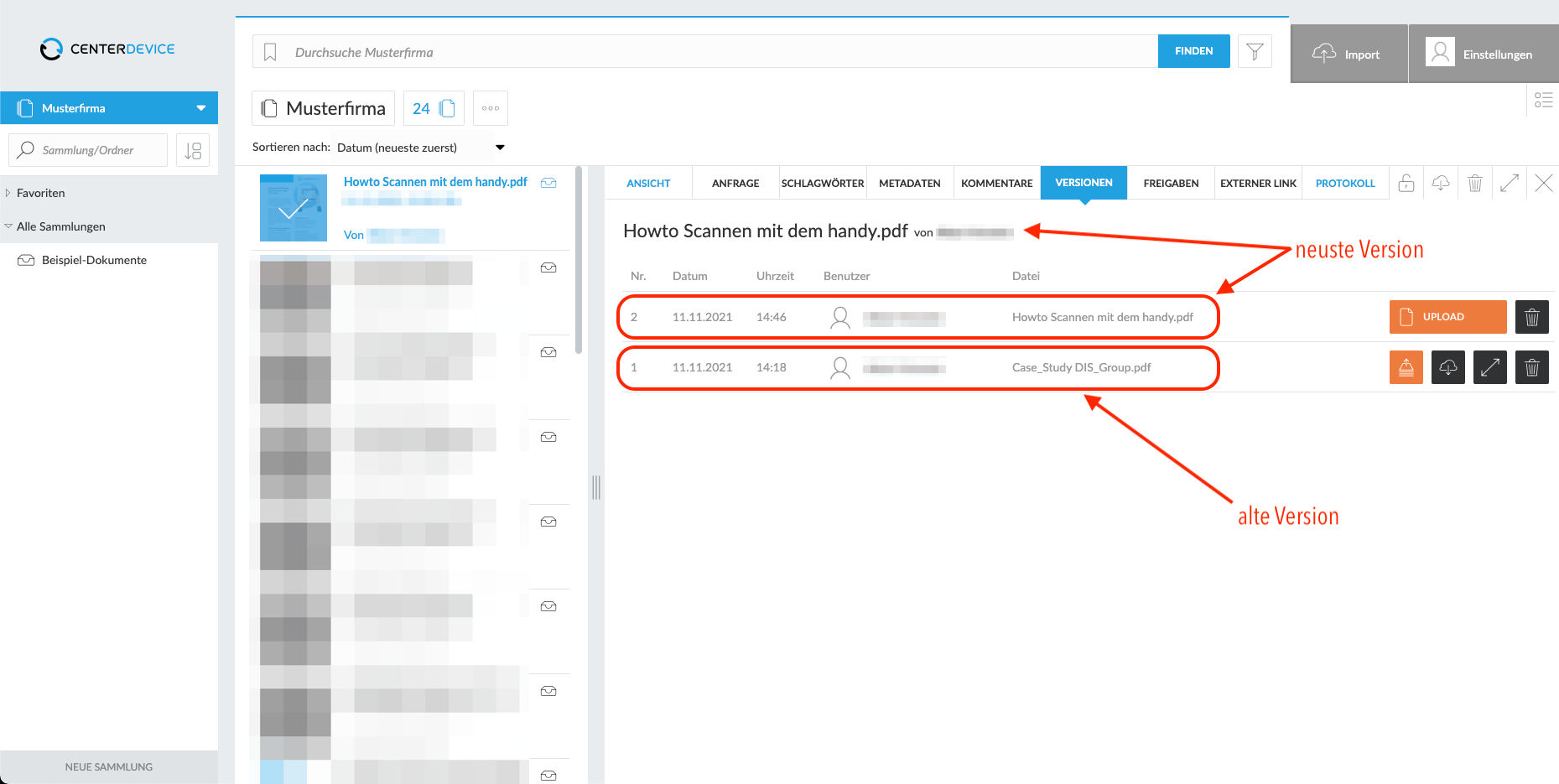Delete version 2 with the trash icon
The width and height of the screenshot is (1559, 784).
click(1532, 317)
